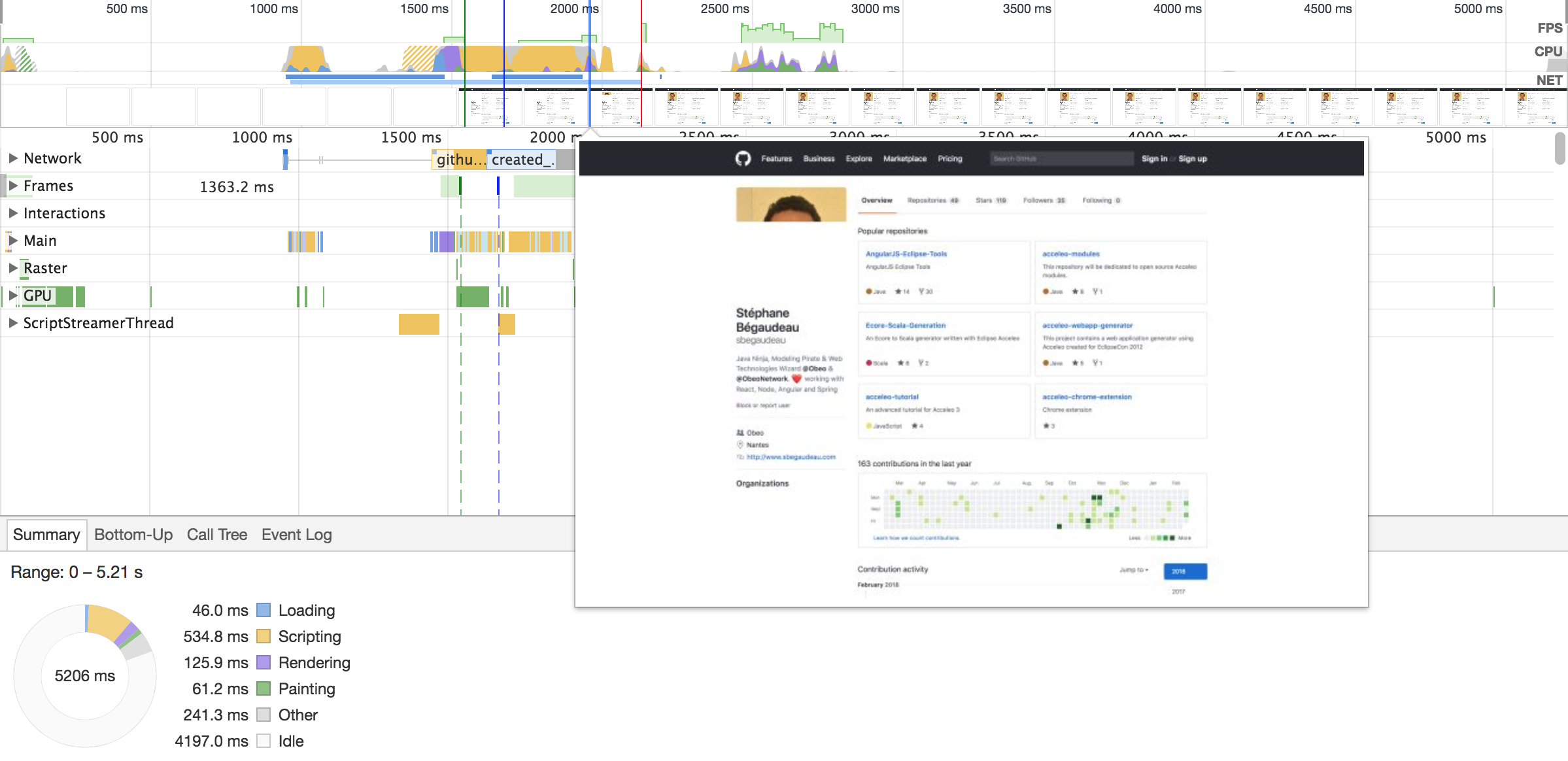The height and width of the screenshot is (761, 1568).
Task: Click Learn how we count contributions link
Action: (916, 538)
